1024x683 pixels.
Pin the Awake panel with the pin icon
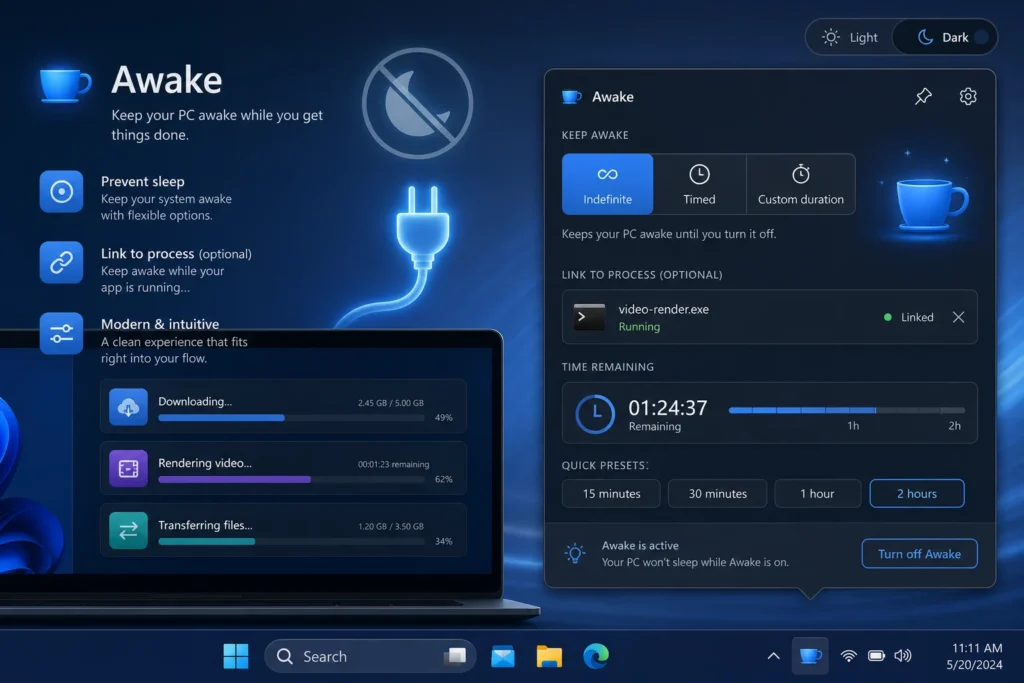pyautogui.click(x=923, y=97)
